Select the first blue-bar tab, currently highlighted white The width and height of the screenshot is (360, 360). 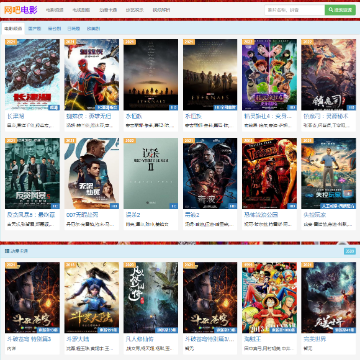click(x=13, y=29)
